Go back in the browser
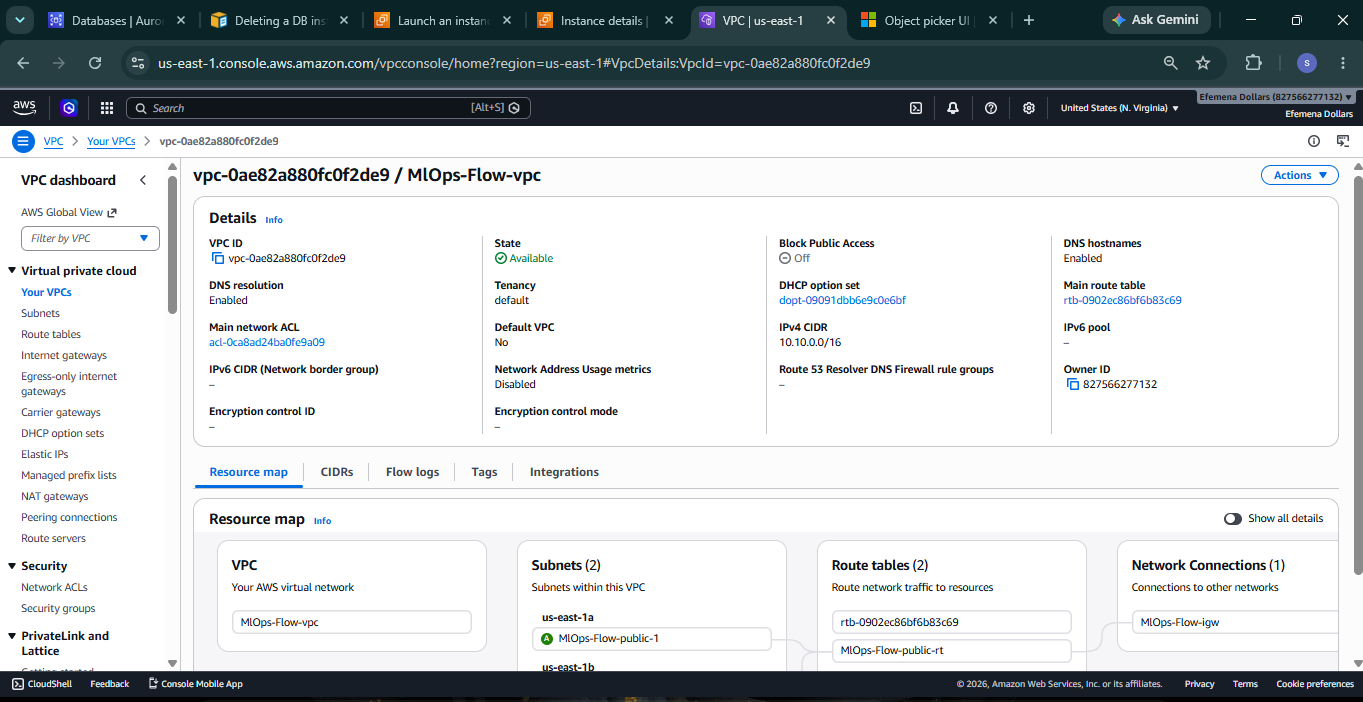Viewport: 1363px width, 702px height. tap(23, 63)
